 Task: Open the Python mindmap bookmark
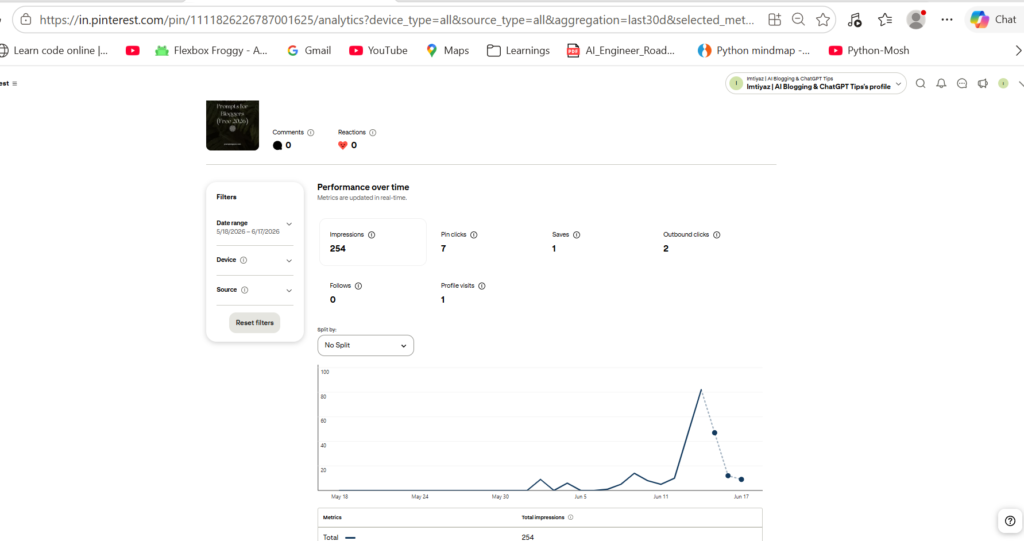point(754,50)
